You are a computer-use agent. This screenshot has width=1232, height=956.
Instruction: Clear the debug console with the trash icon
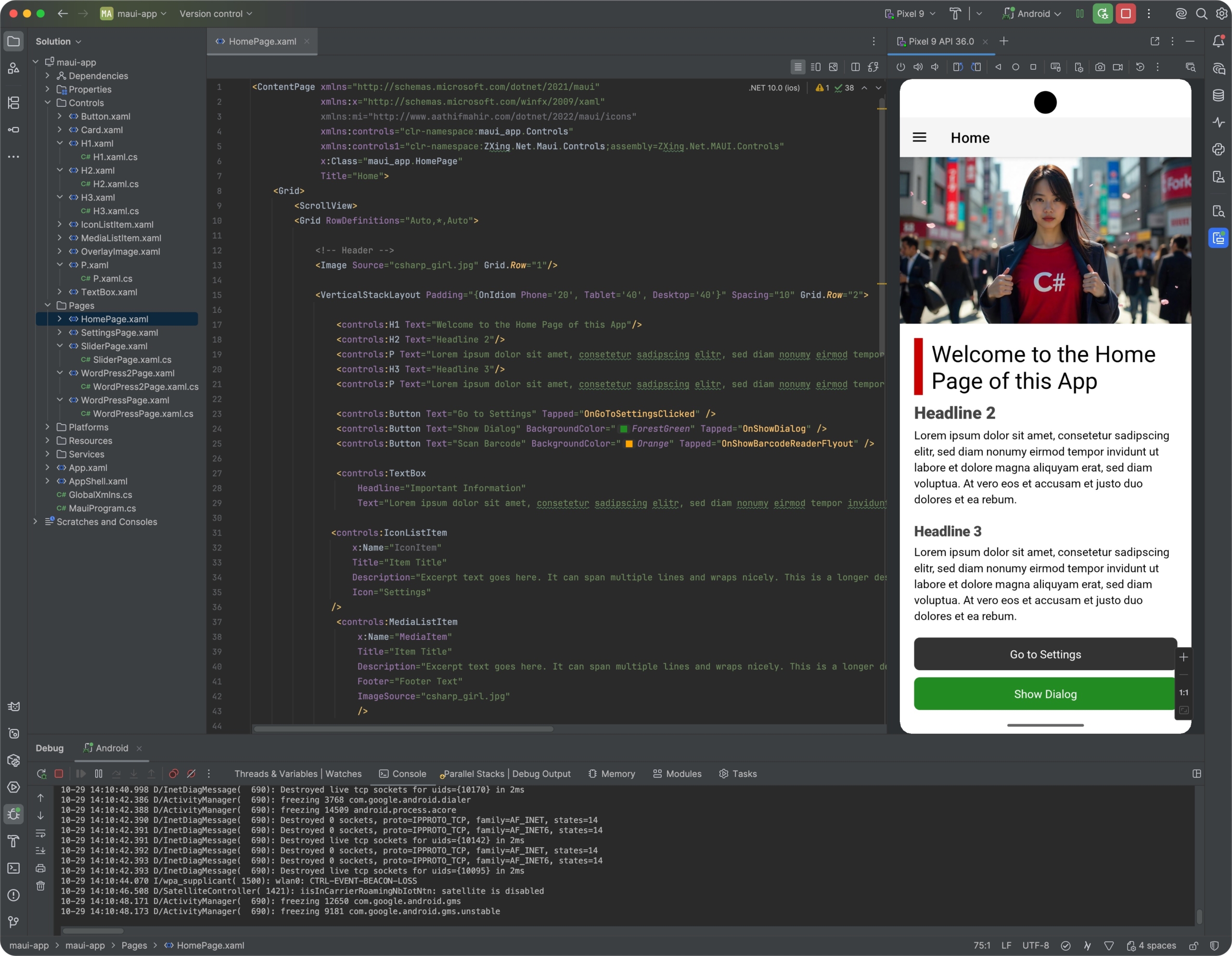point(40,885)
